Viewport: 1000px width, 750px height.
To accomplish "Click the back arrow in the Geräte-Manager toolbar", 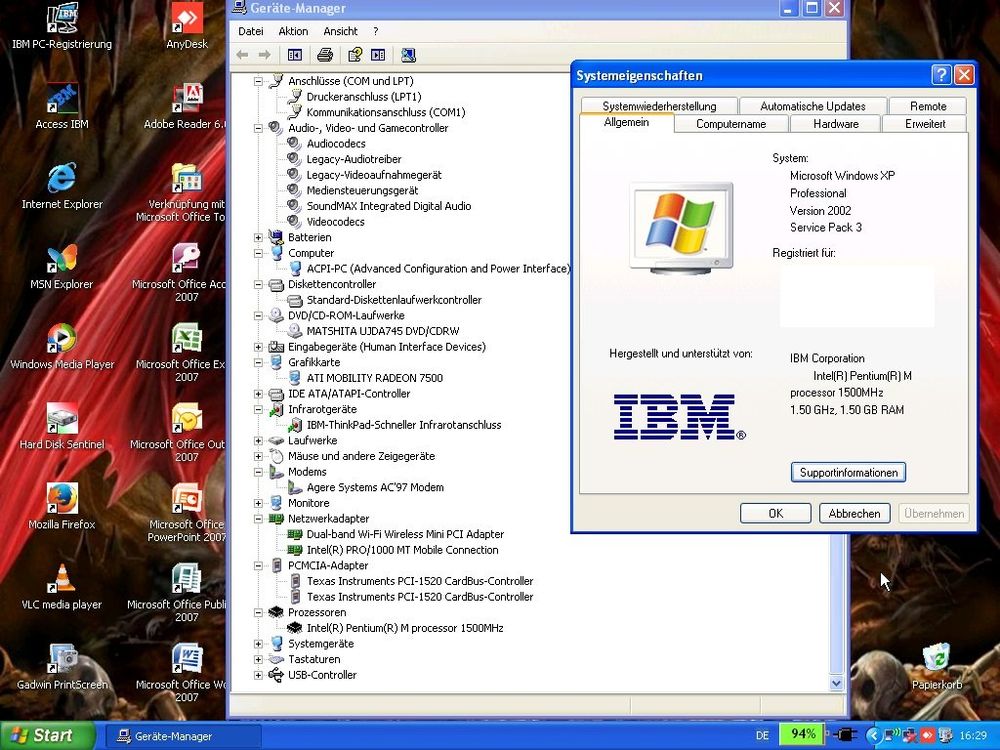I will click(242, 54).
